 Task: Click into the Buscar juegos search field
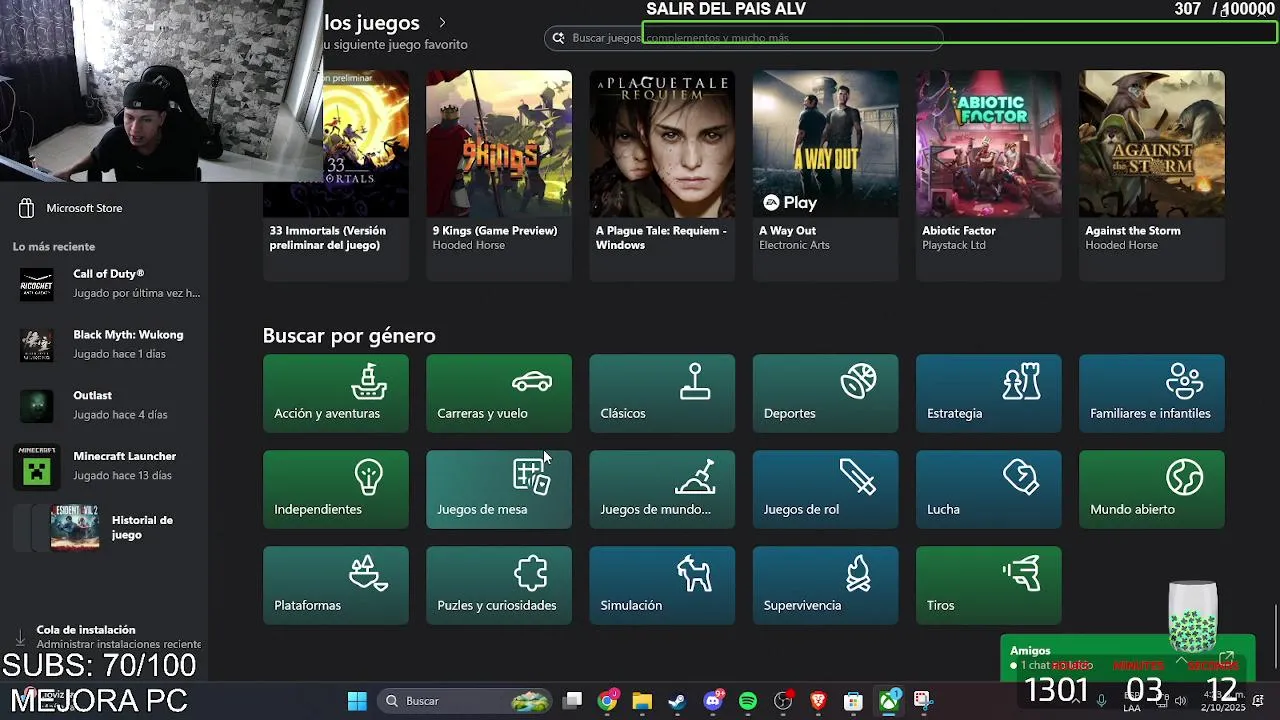744,38
